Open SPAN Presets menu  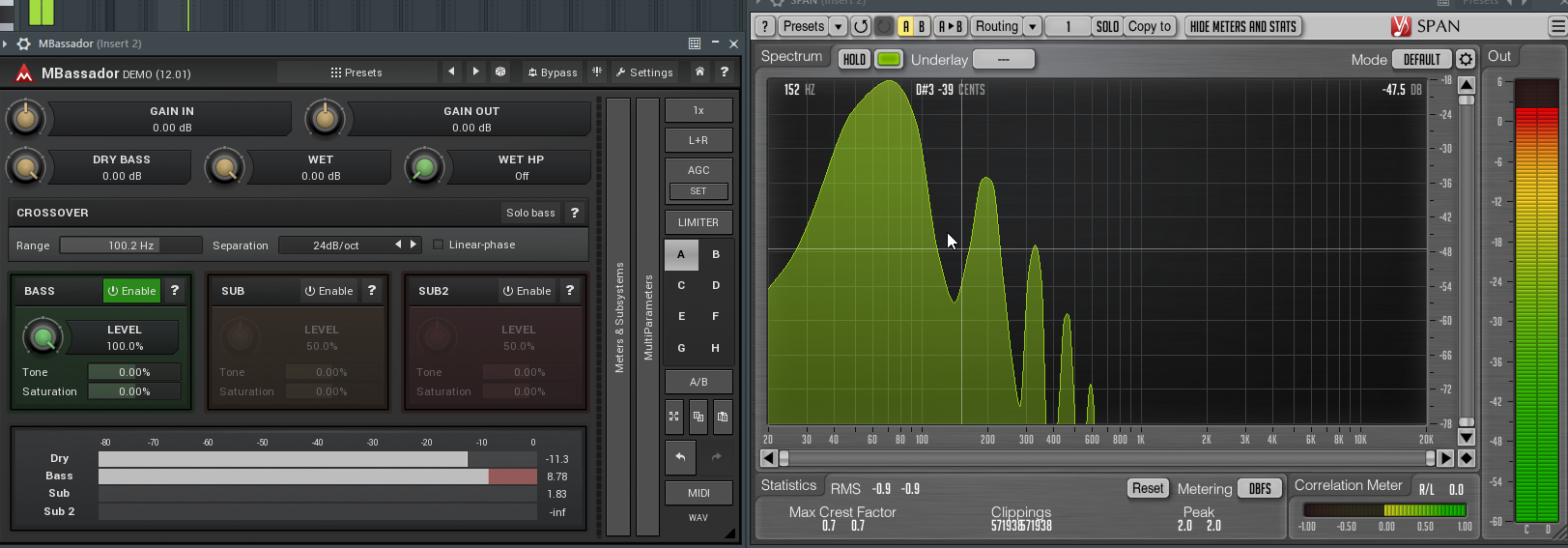(803, 26)
